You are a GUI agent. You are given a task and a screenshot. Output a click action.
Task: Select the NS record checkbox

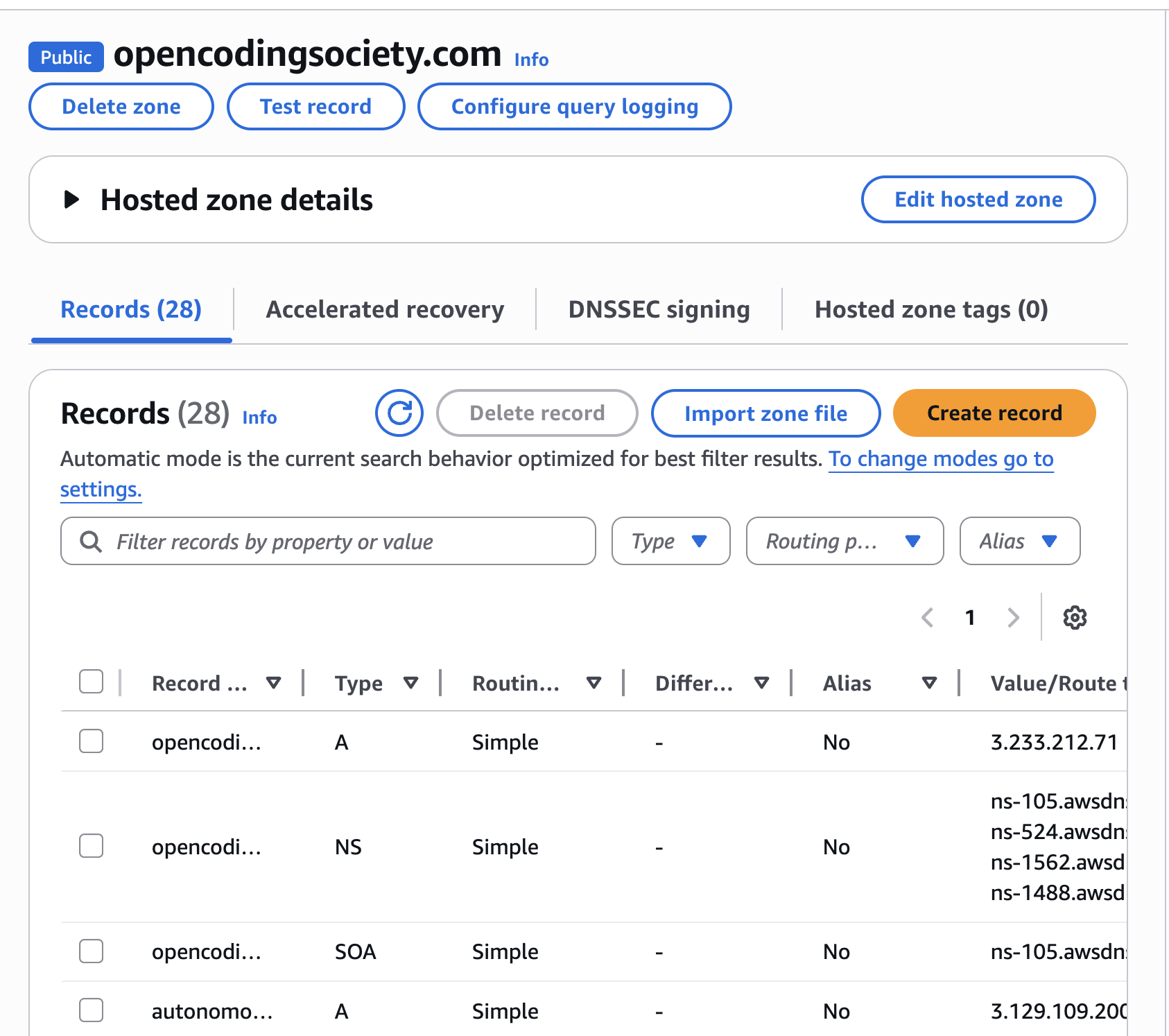[91, 846]
